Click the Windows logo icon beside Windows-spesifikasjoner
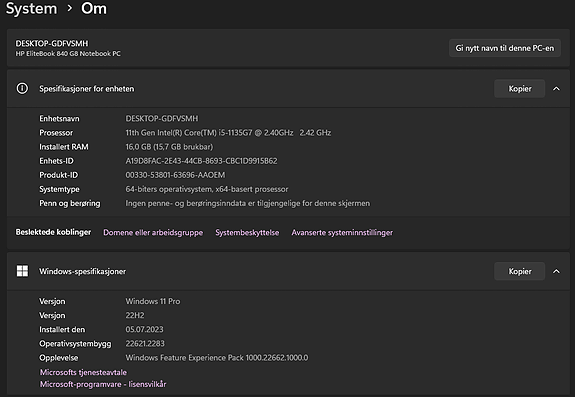Viewport: 575px width, 397px height. [x=22, y=271]
